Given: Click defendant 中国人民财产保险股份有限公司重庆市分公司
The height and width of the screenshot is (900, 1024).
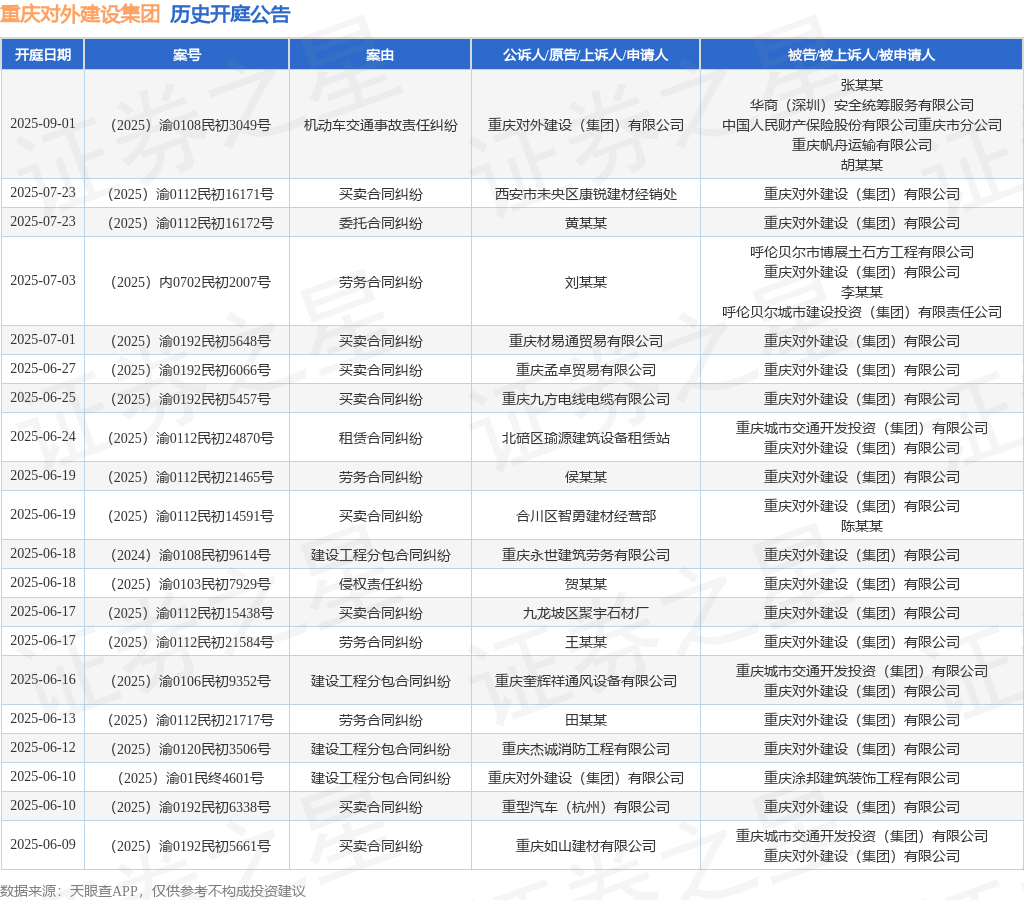Looking at the screenshot, I should point(861,125).
